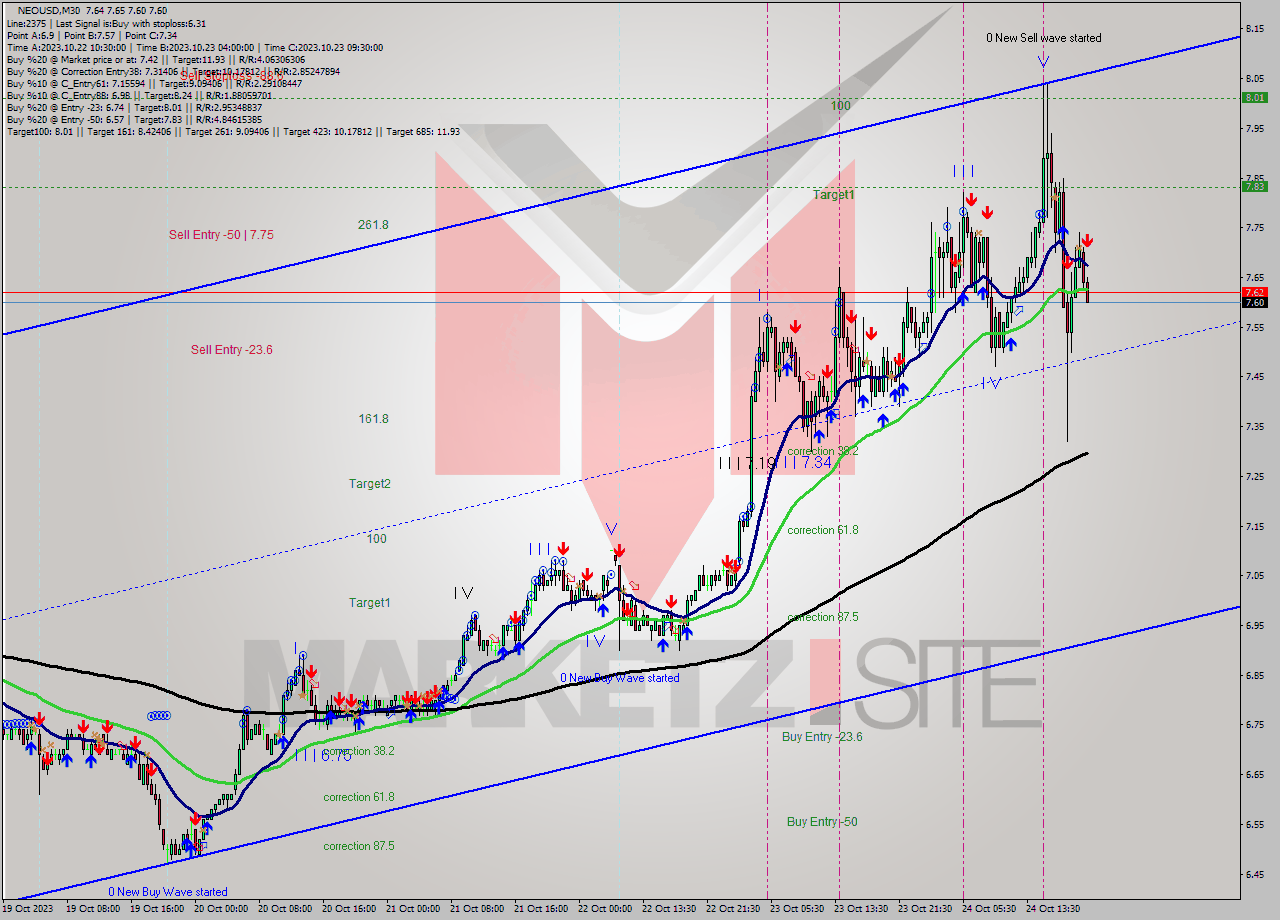1280x920 pixels.
Task: Click the '22 Oct 13:30' time axis label
Action: (668, 909)
